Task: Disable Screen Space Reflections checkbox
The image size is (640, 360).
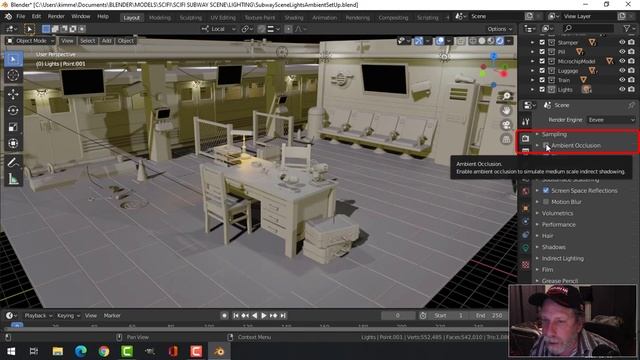Action: click(x=546, y=191)
